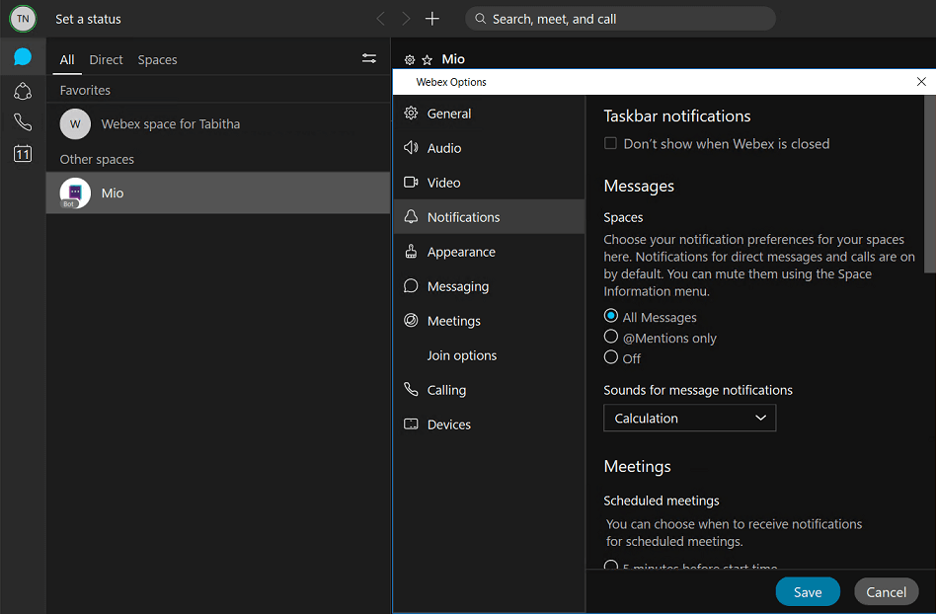Click the Search, meet, and call field
Screen dimensions: 936x614
[x=619, y=18]
